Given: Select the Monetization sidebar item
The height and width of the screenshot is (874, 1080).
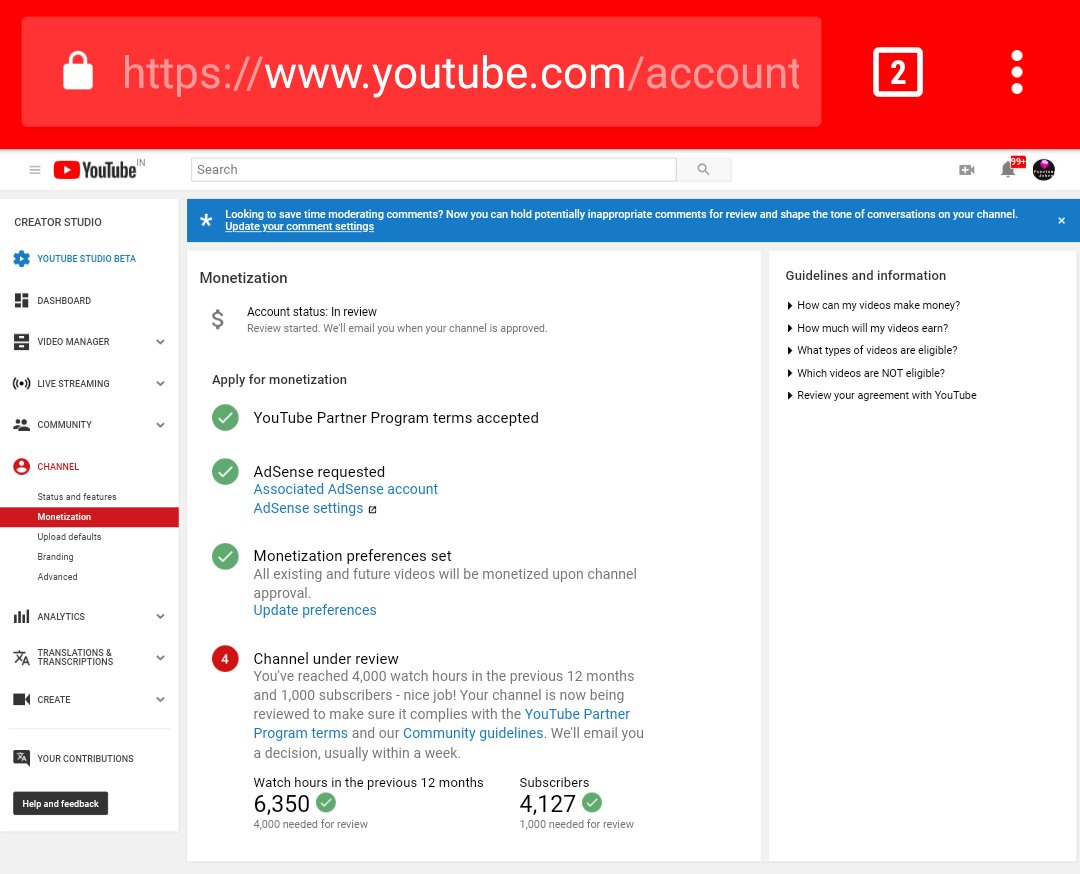Looking at the screenshot, I should (90, 517).
